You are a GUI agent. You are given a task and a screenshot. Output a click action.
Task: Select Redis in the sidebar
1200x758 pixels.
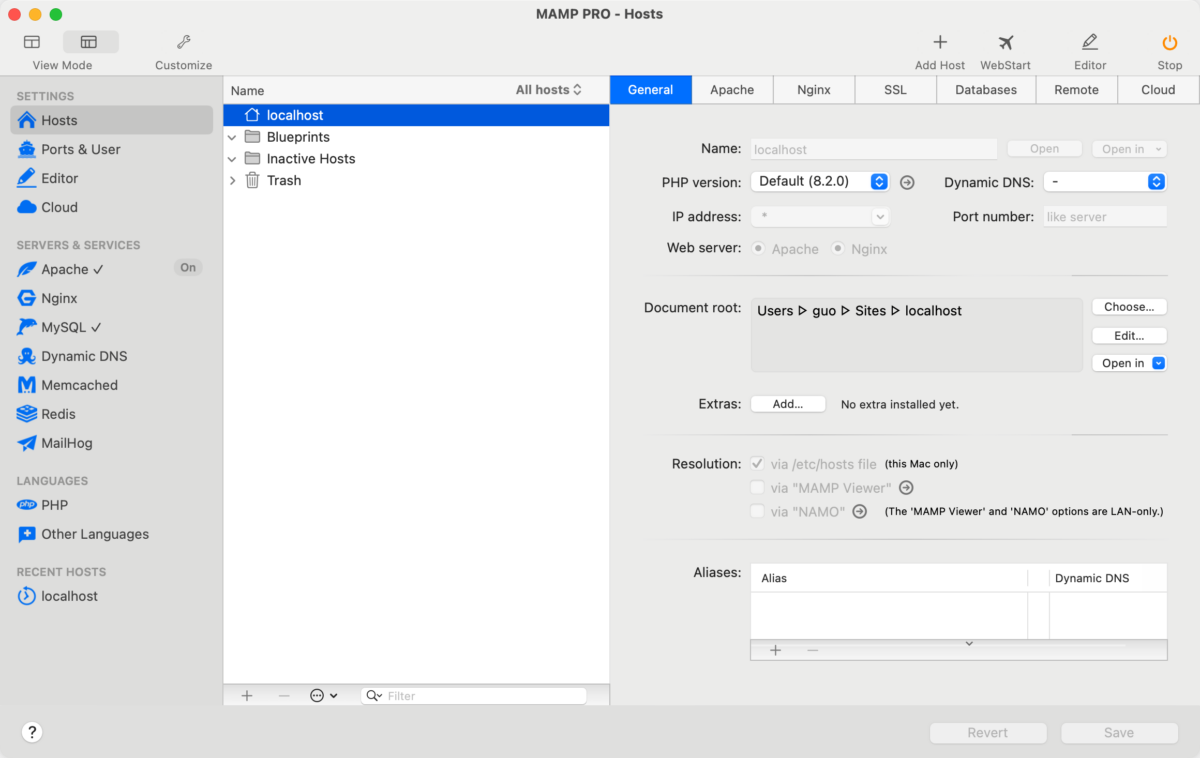click(x=112, y=414)
